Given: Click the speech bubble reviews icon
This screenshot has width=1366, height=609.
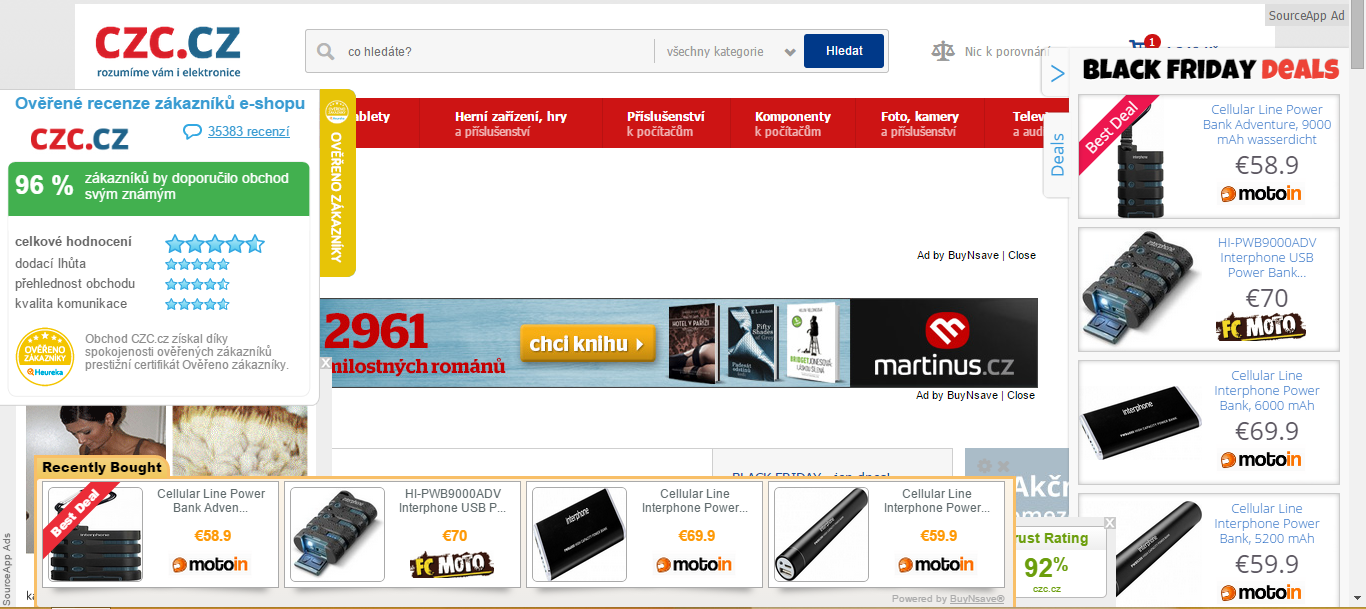Looking at the screenshot, I should [x=192, y=131].
